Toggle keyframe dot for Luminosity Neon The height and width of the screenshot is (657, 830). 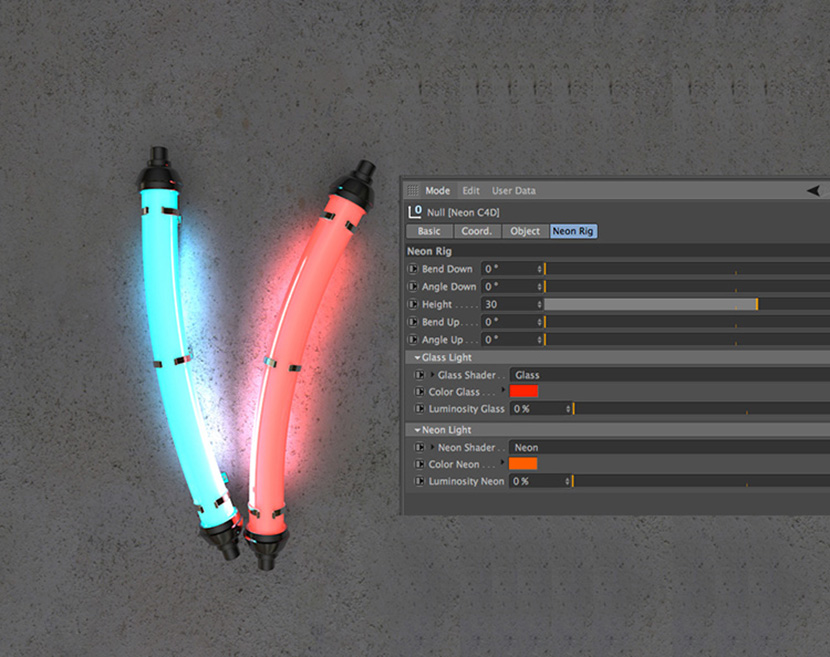[x=419, y=481]
